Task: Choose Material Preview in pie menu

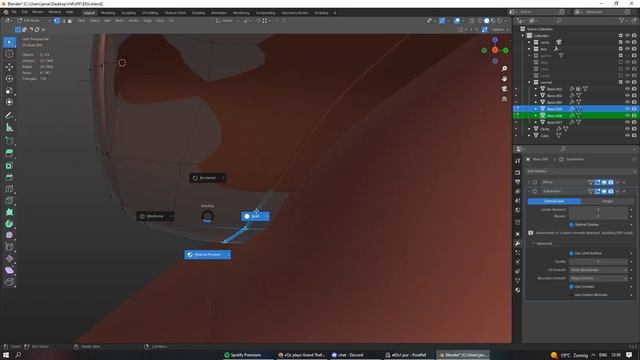Action: click(x=207, y=255)
